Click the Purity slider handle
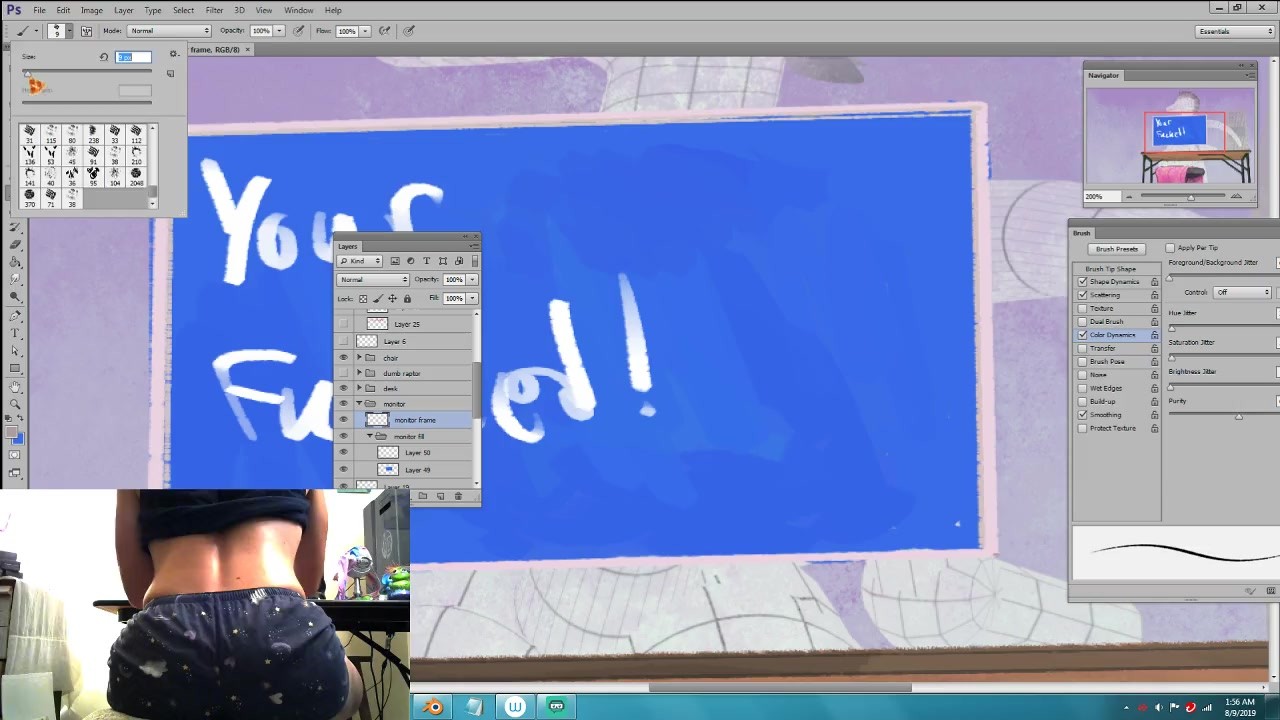The image size is (1280, 720). click(1238, 416)
